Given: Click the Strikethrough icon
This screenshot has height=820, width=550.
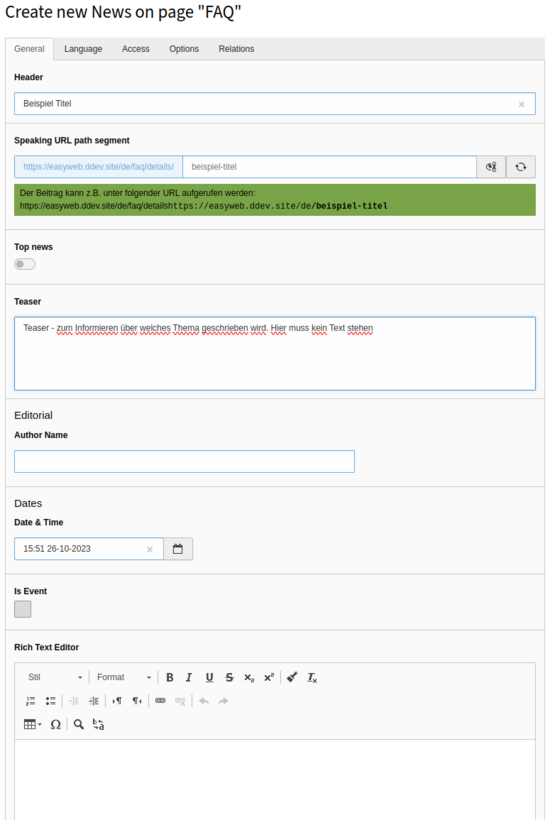Looking at the screenshot, I should [x=229, y=677].
